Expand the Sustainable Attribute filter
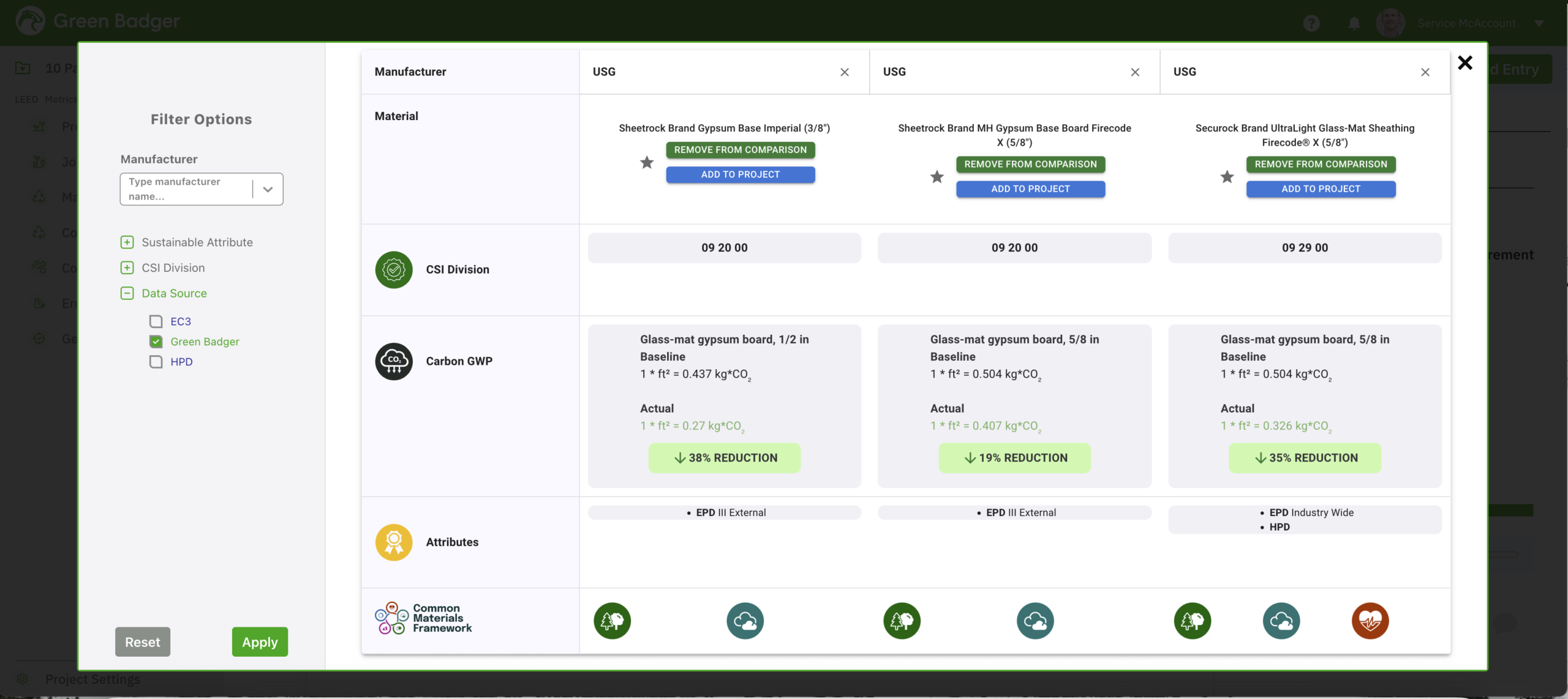 tap(127, 242)
